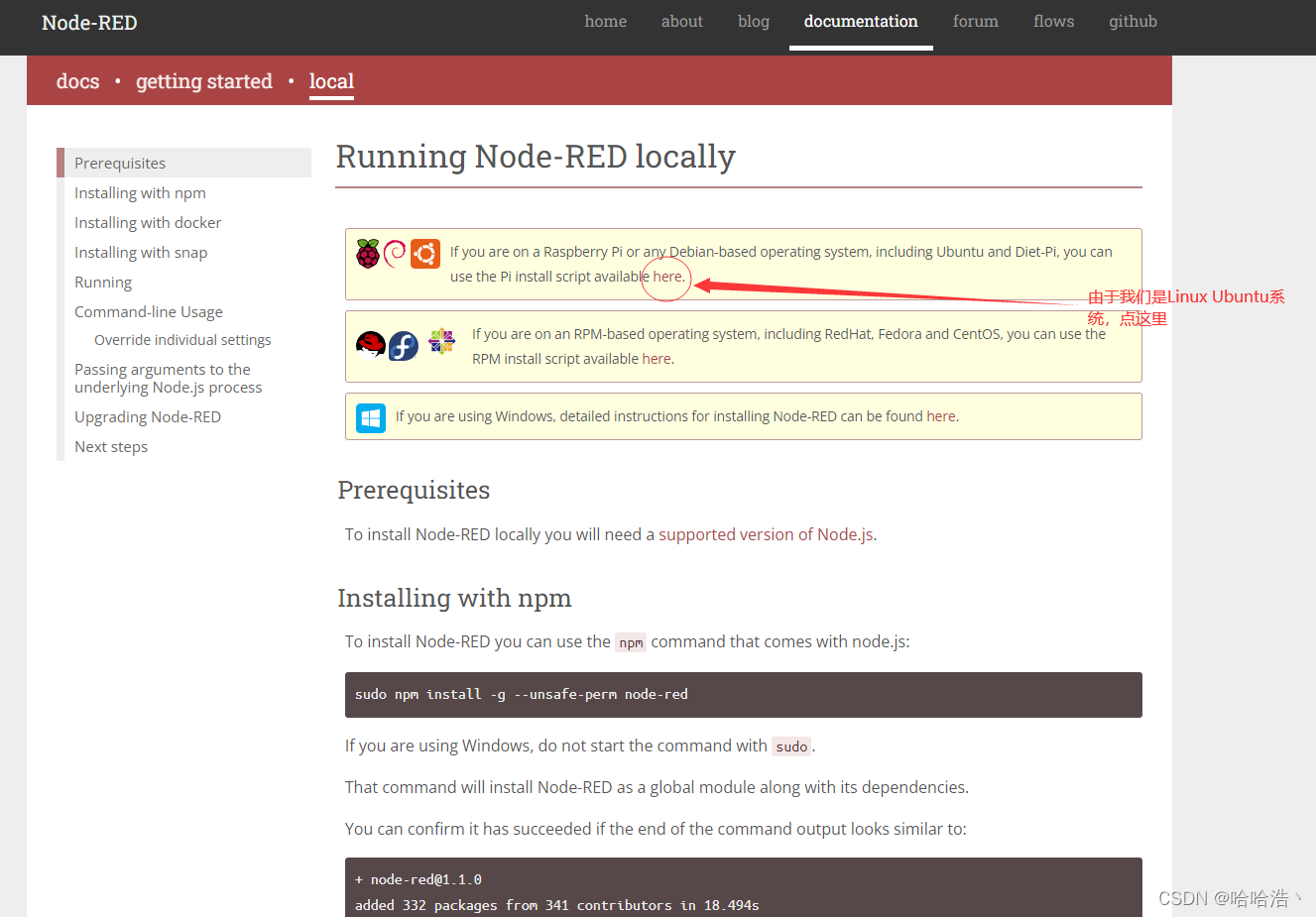Viewport: 1316px width, 917px height.
Task: Click the docs breadcrumb
Action: 78,81
